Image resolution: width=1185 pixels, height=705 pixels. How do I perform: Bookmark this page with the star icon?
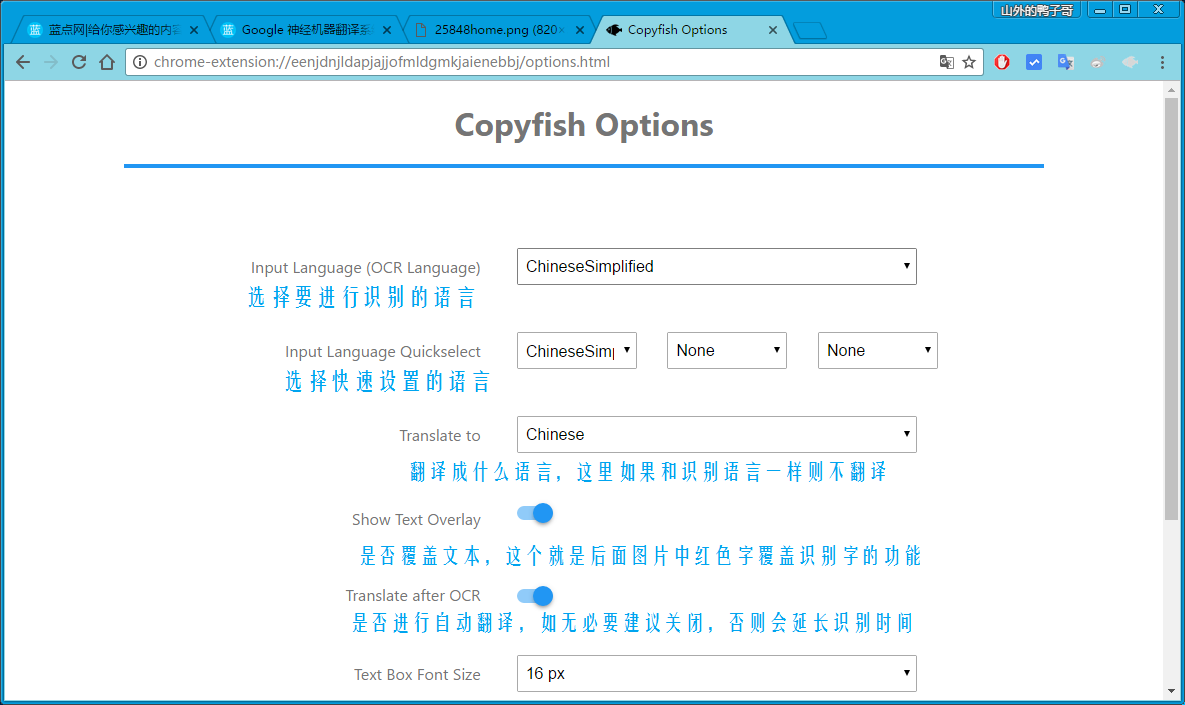click(969, 62)
